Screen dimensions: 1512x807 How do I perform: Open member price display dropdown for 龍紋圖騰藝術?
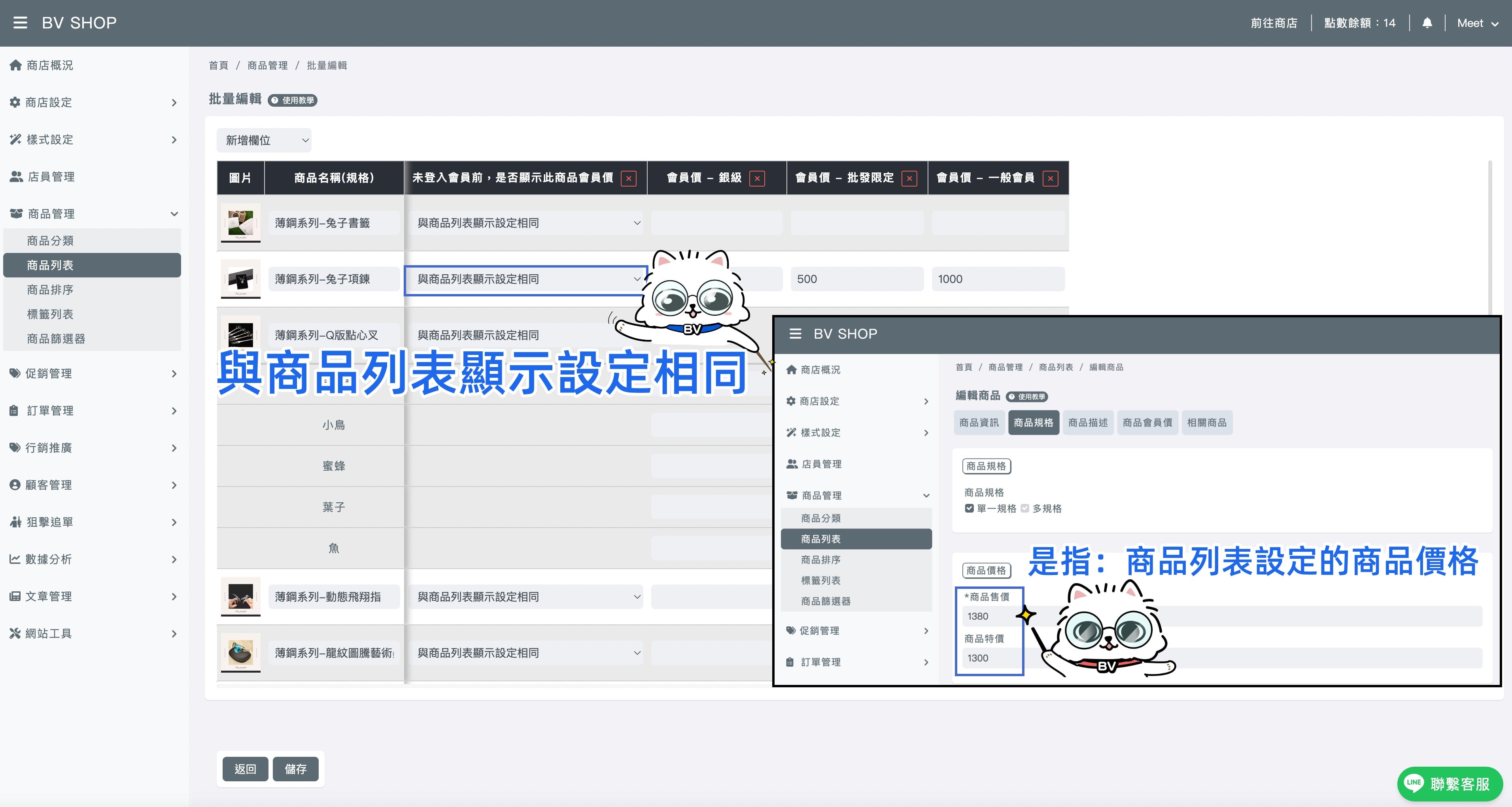[x=526, y=653]
